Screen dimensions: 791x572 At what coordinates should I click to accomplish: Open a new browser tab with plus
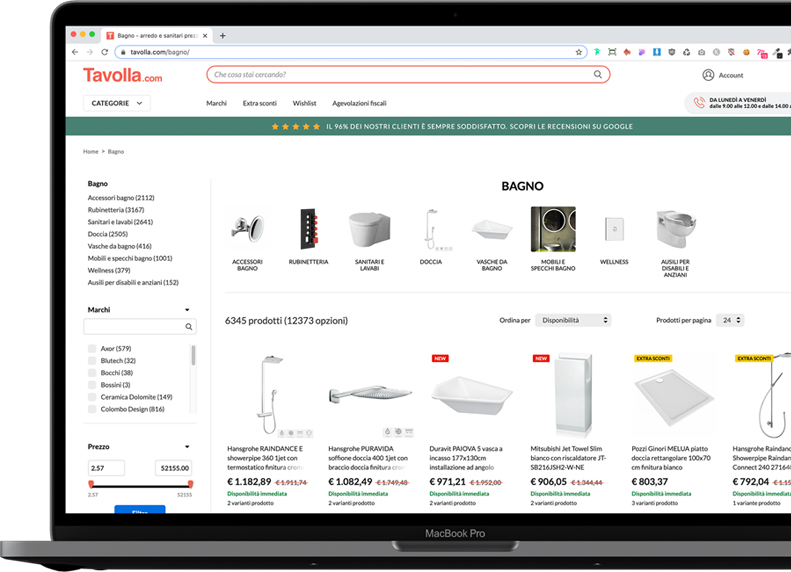point(222,36)
